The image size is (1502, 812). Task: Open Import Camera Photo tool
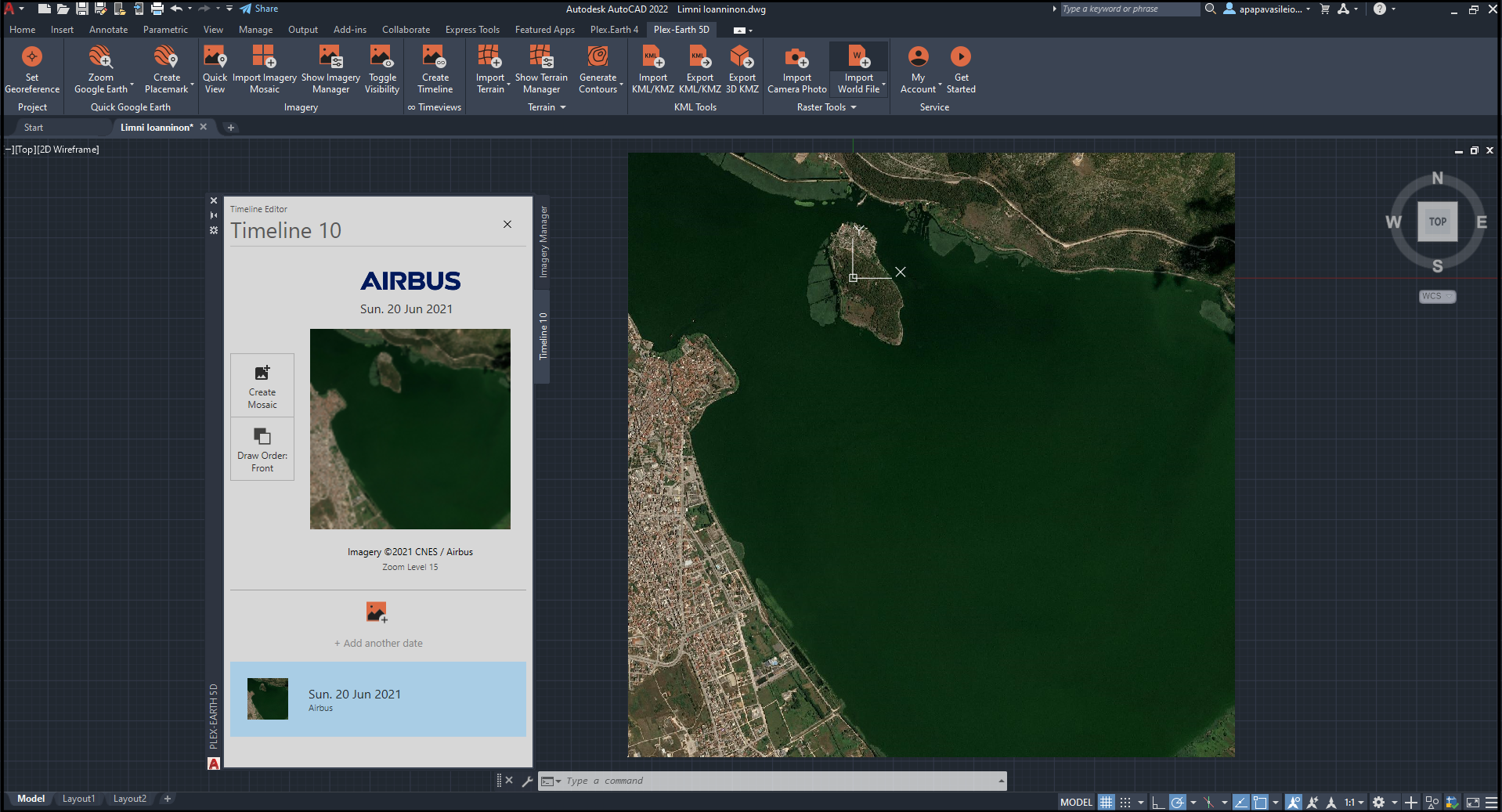click(x=796, y=70)
